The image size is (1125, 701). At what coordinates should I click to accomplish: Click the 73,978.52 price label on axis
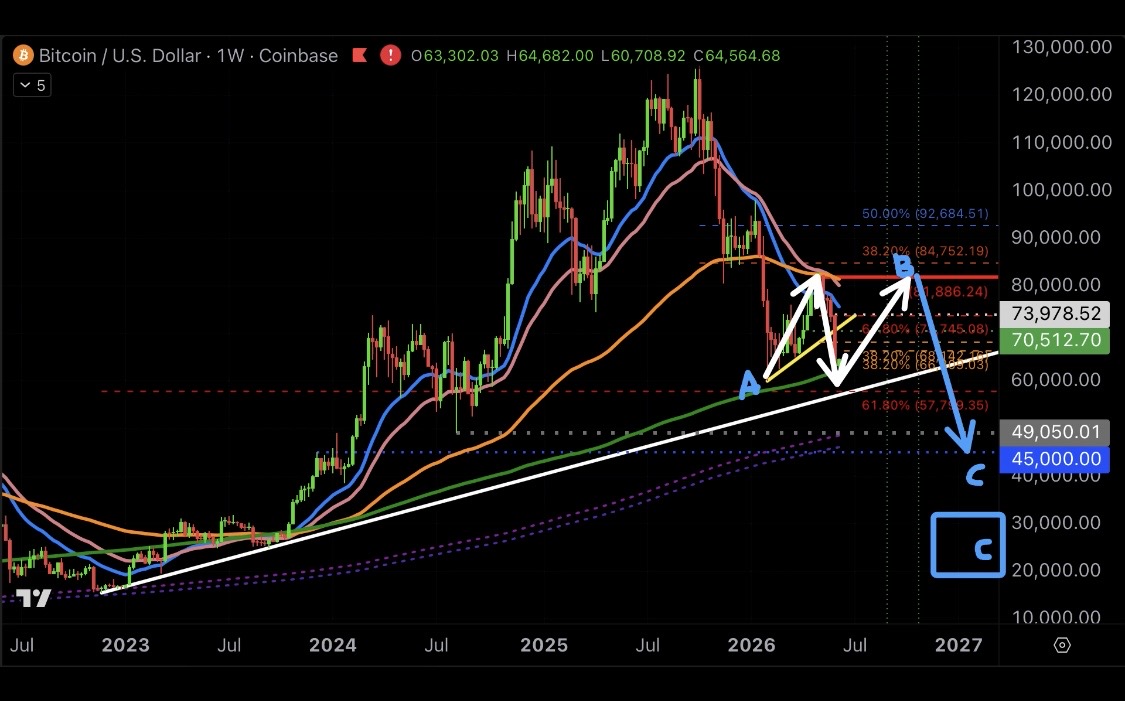pos(1055,314)
